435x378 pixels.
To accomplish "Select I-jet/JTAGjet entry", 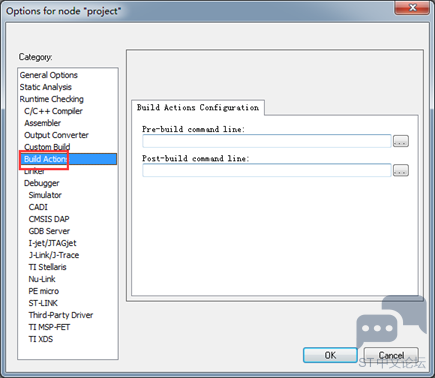I will 52,243.
